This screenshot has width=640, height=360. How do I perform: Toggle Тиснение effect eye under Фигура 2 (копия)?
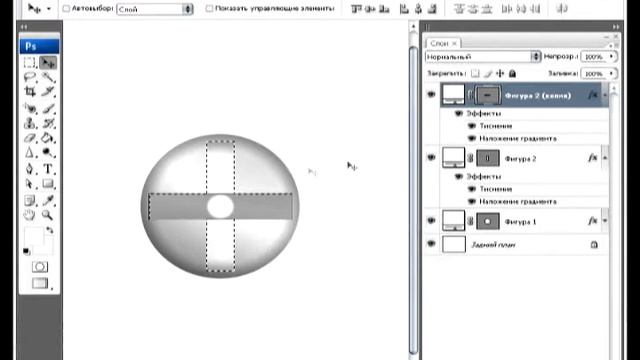(472, 126)
